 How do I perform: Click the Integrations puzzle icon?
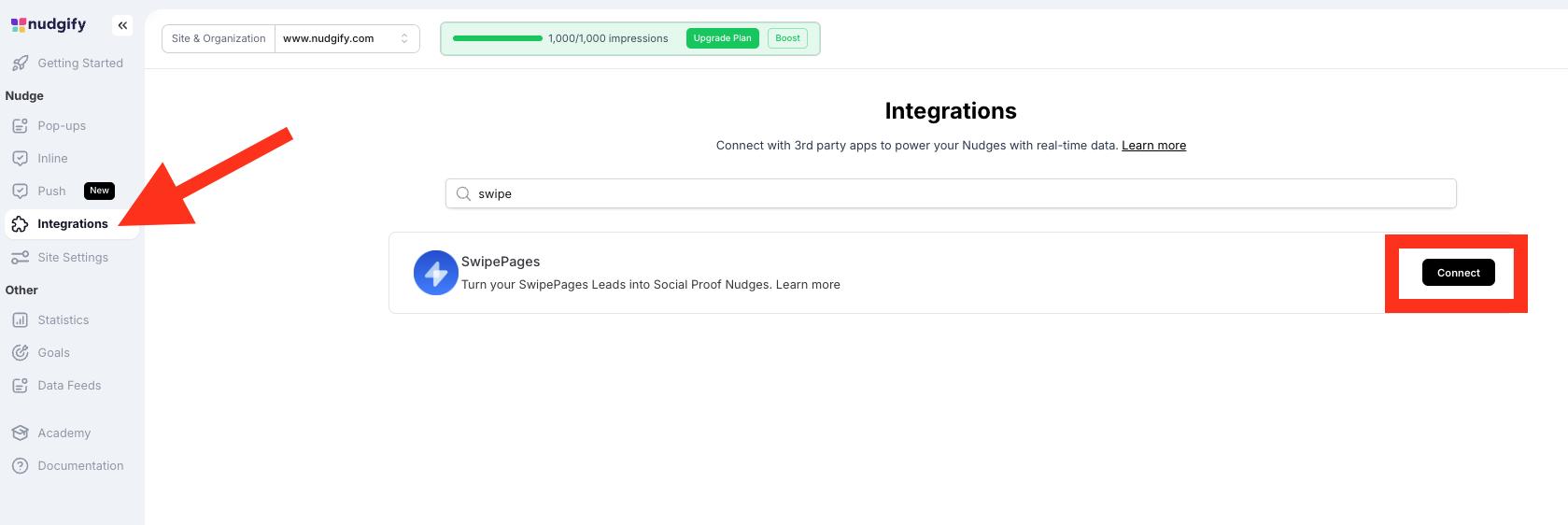[20, 224]
